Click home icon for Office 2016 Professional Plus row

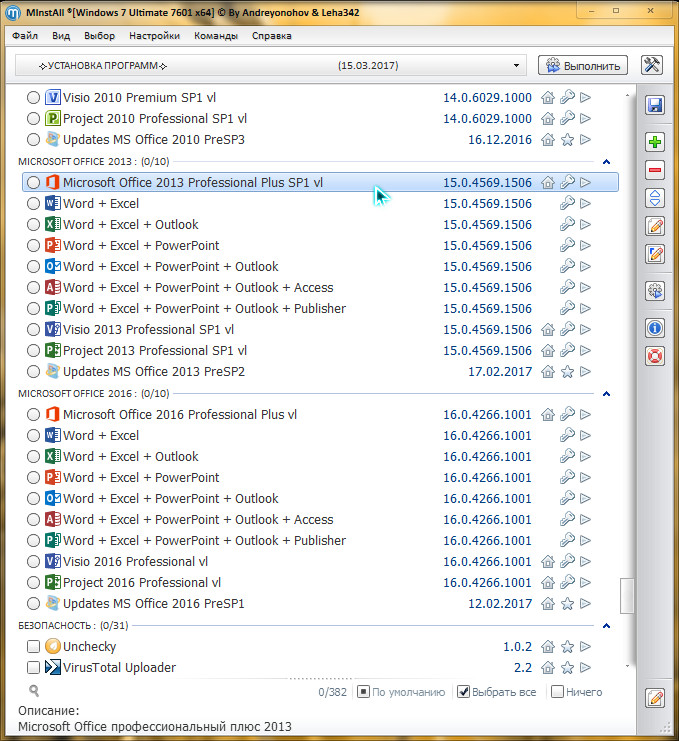[x=548, y=414]
